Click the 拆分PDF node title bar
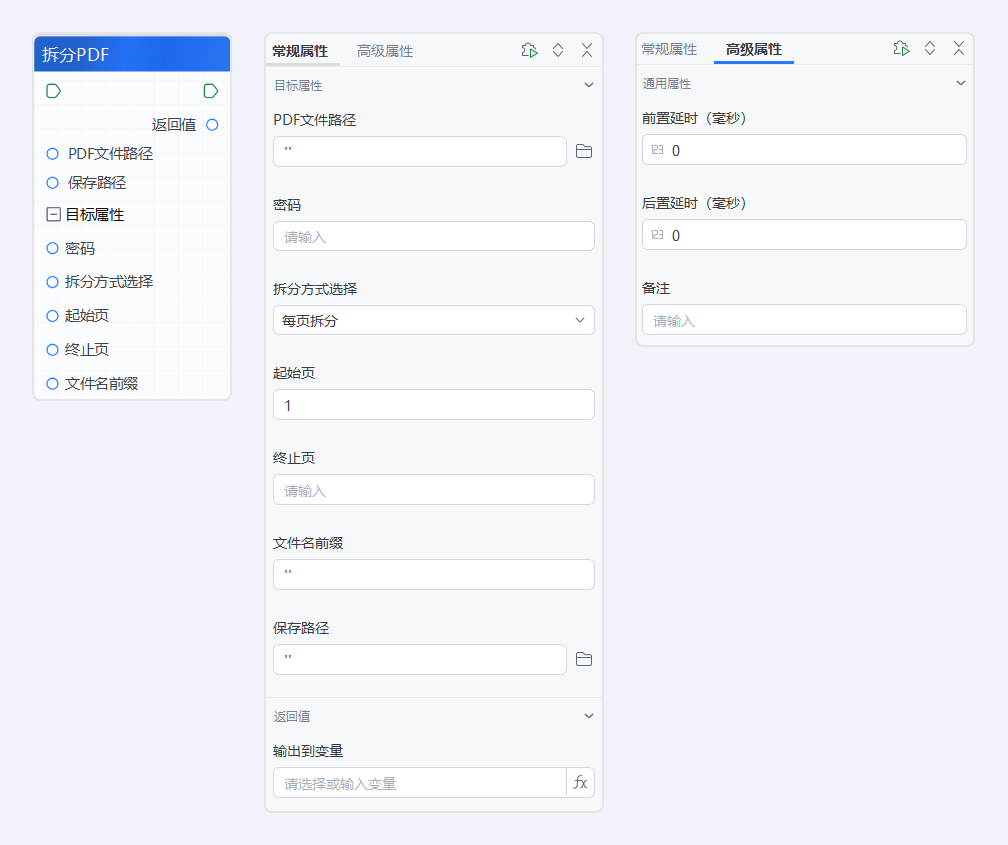Screen dimensions: 1008x845 click(131, 54)
